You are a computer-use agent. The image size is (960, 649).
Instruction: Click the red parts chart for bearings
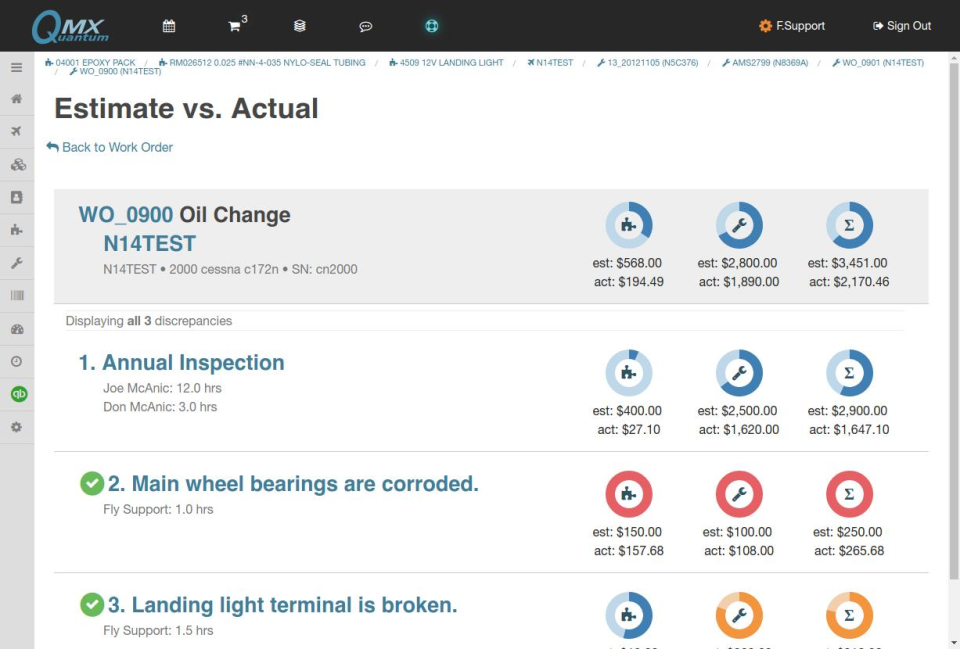629,494
